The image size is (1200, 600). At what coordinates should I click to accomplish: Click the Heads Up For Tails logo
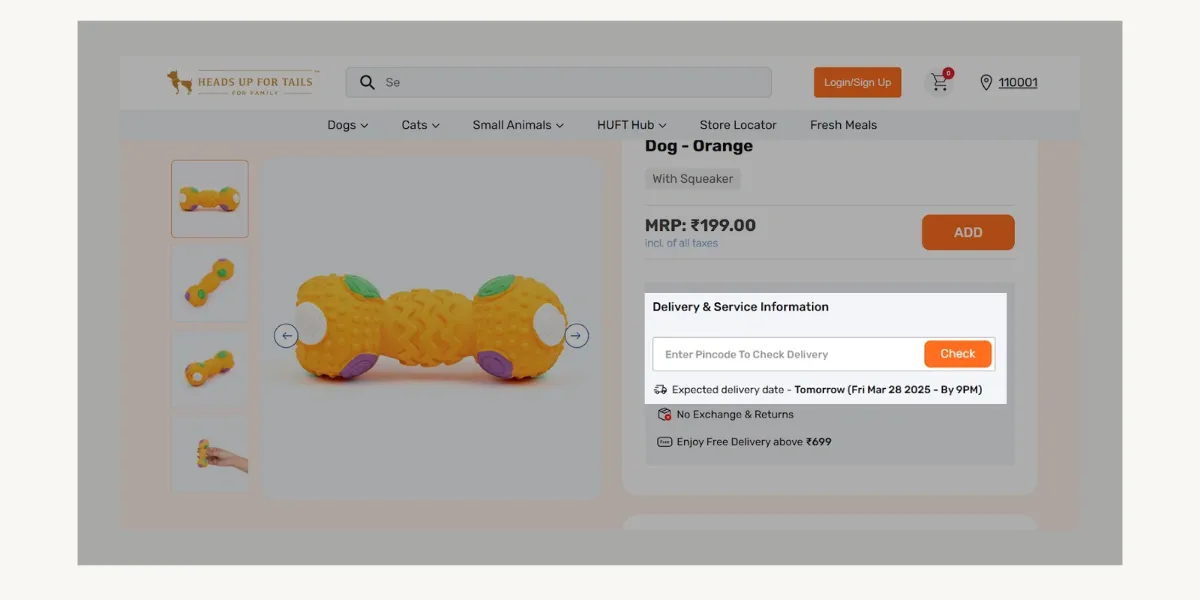(x=240, y=81)
